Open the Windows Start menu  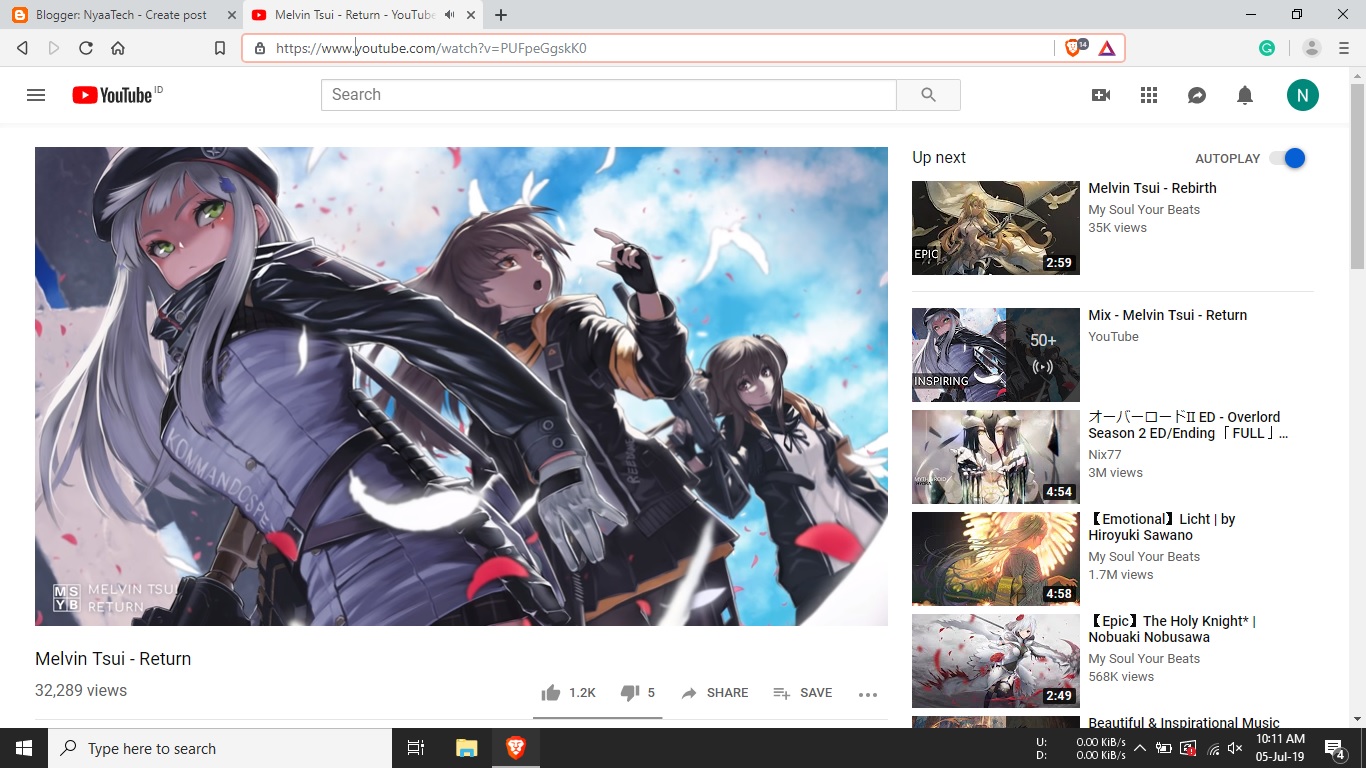coord(22,747)
